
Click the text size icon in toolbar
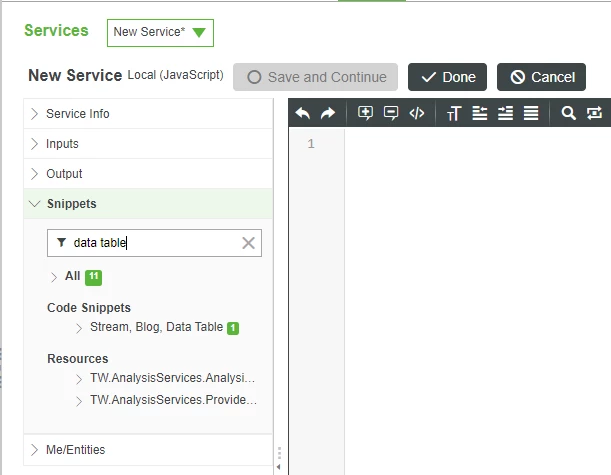click(454, 113)
